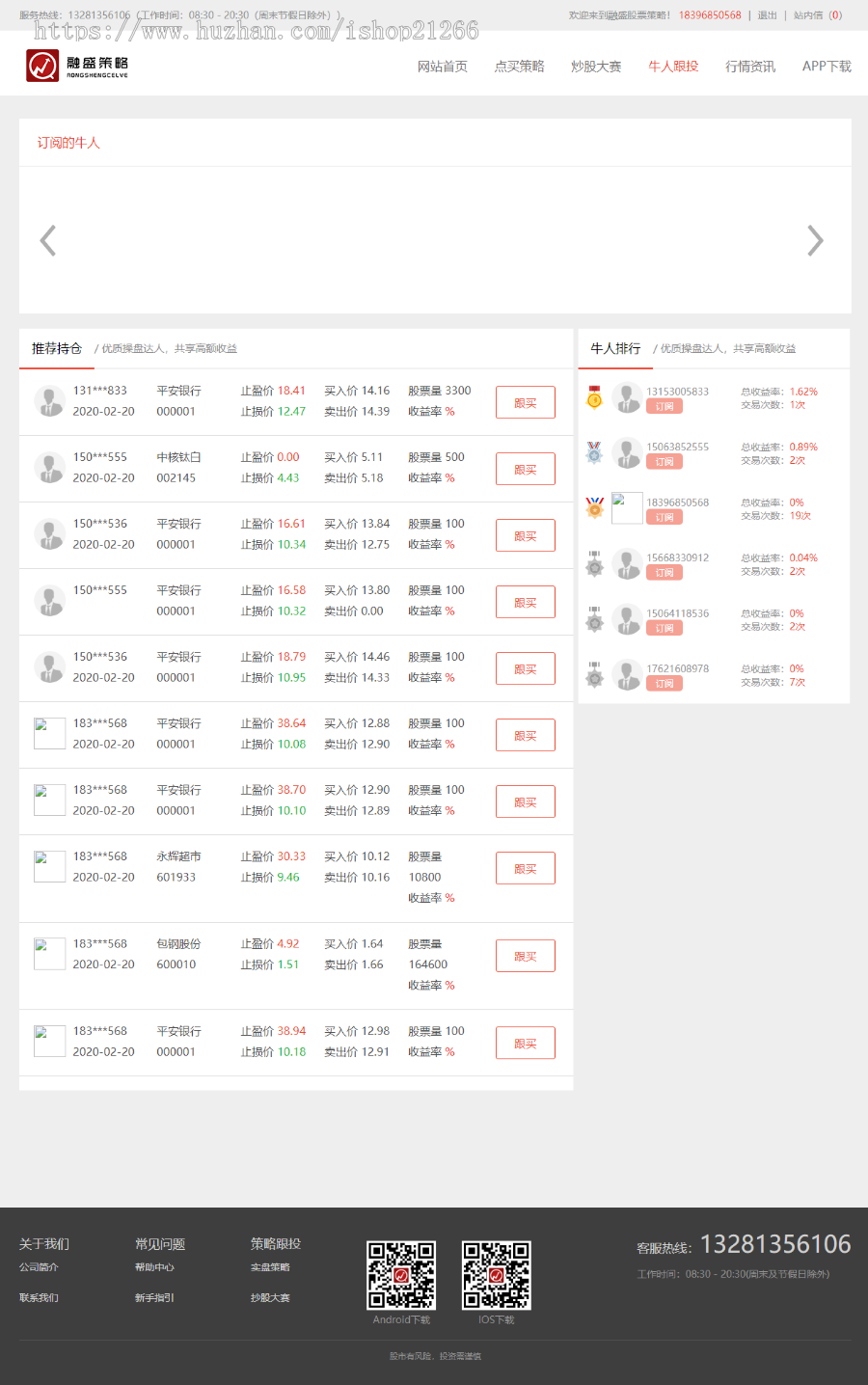
Task: Subscribe to user 13153005833
Action: coord(665,406)
